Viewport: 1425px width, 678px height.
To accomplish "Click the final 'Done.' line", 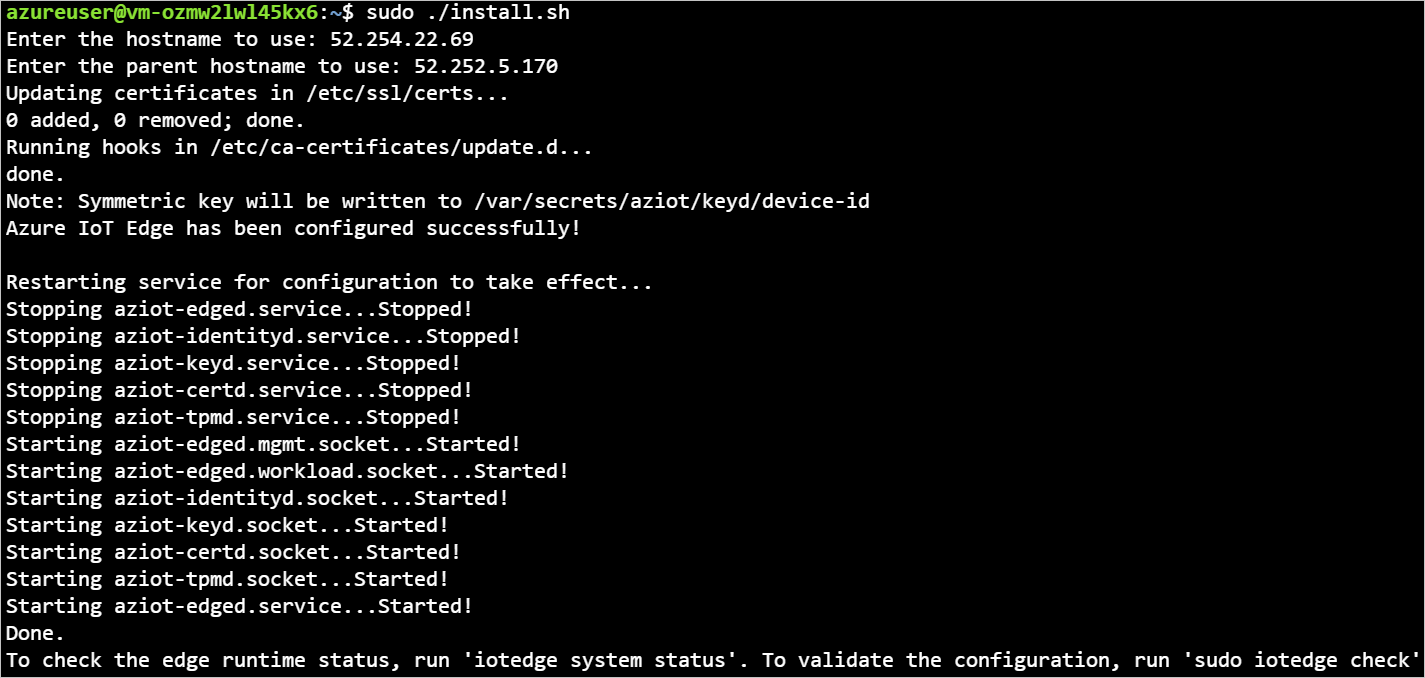I will 35,633.
